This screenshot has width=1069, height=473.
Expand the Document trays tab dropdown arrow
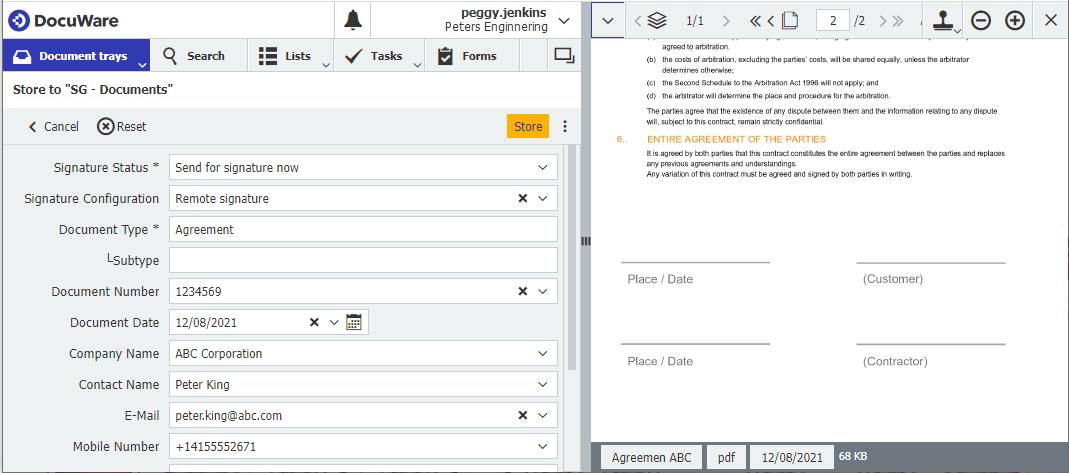(x=142, y=65)
